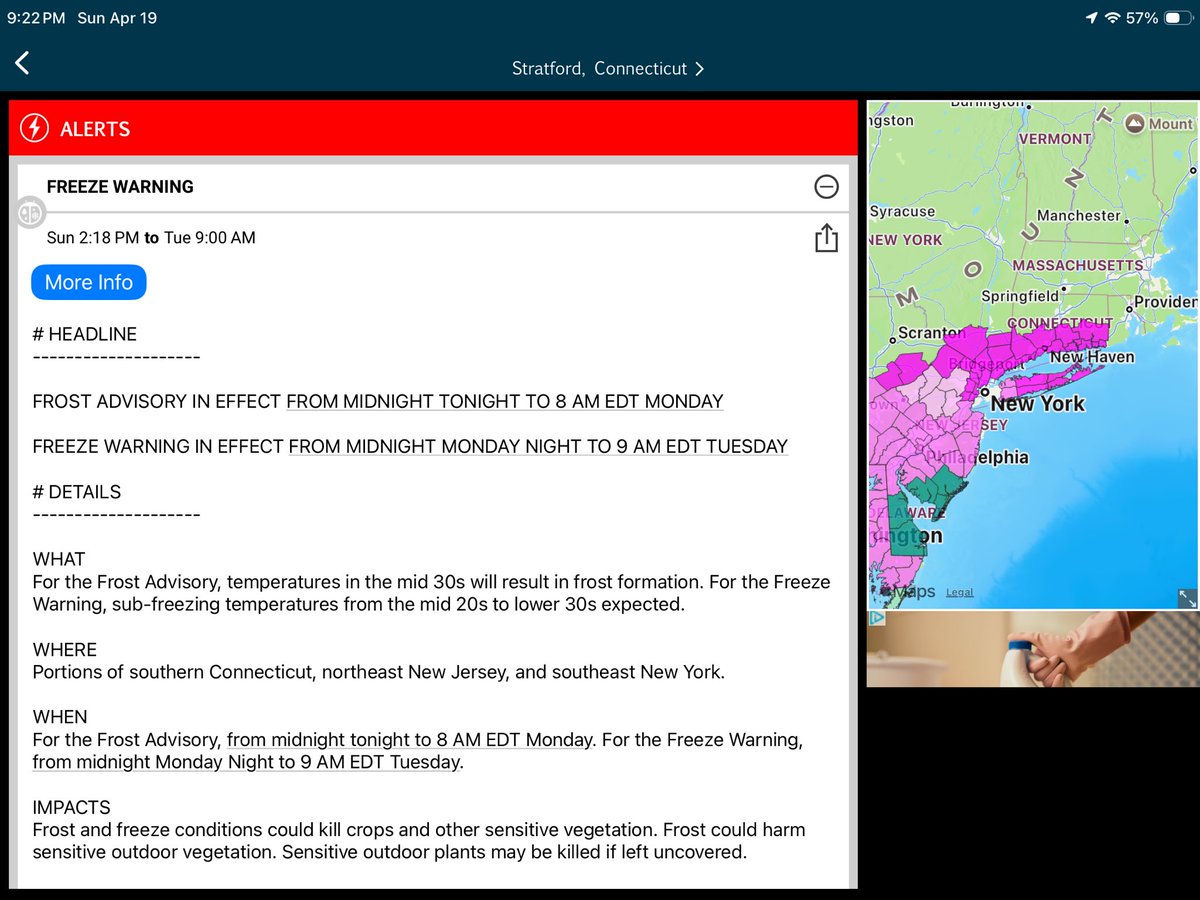Tap the '# DETAILS' section heading

[77, 492]
